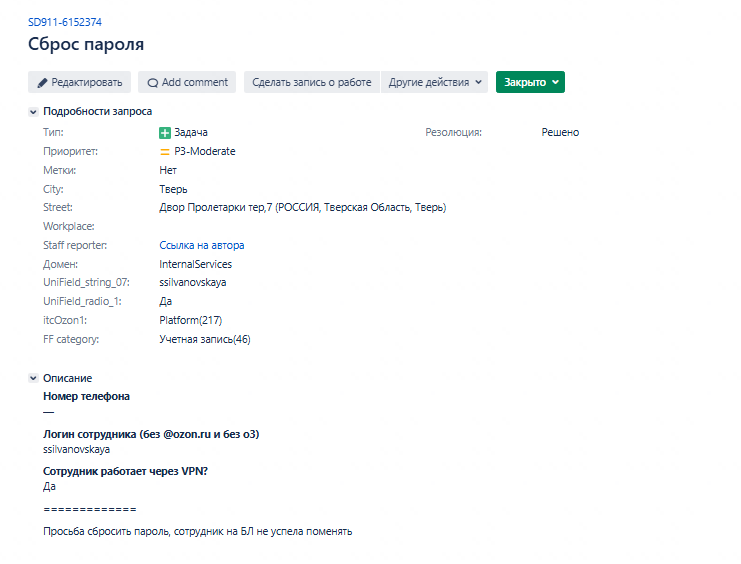Click the Учетная запись(46) category value
This screenshot has height=564, width=741.
205,339
